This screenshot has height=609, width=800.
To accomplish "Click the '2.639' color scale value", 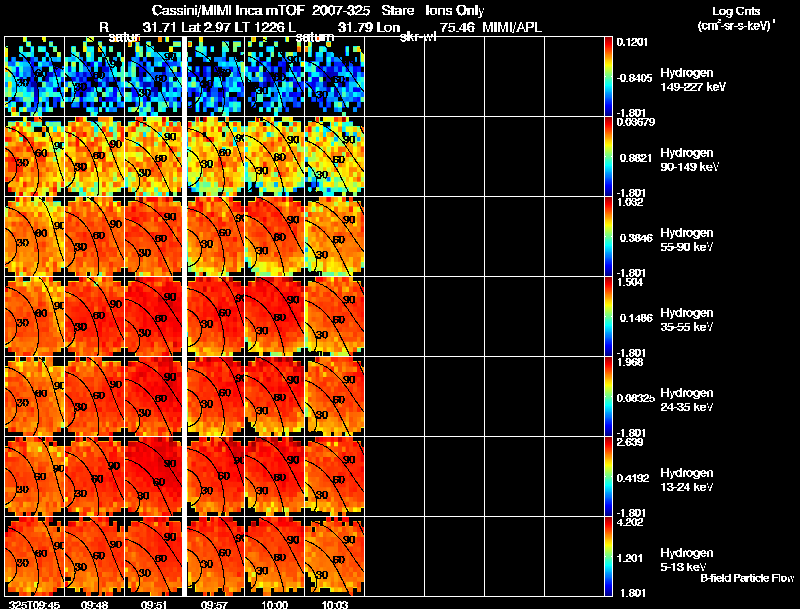I will 630,442.
